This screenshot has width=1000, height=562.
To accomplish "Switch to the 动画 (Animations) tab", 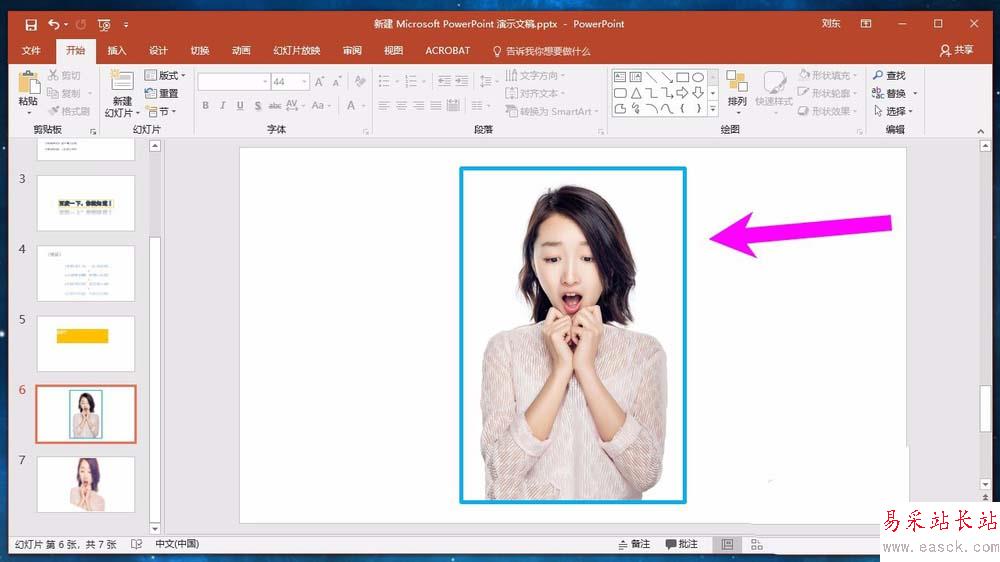I will tap(241, 50).
